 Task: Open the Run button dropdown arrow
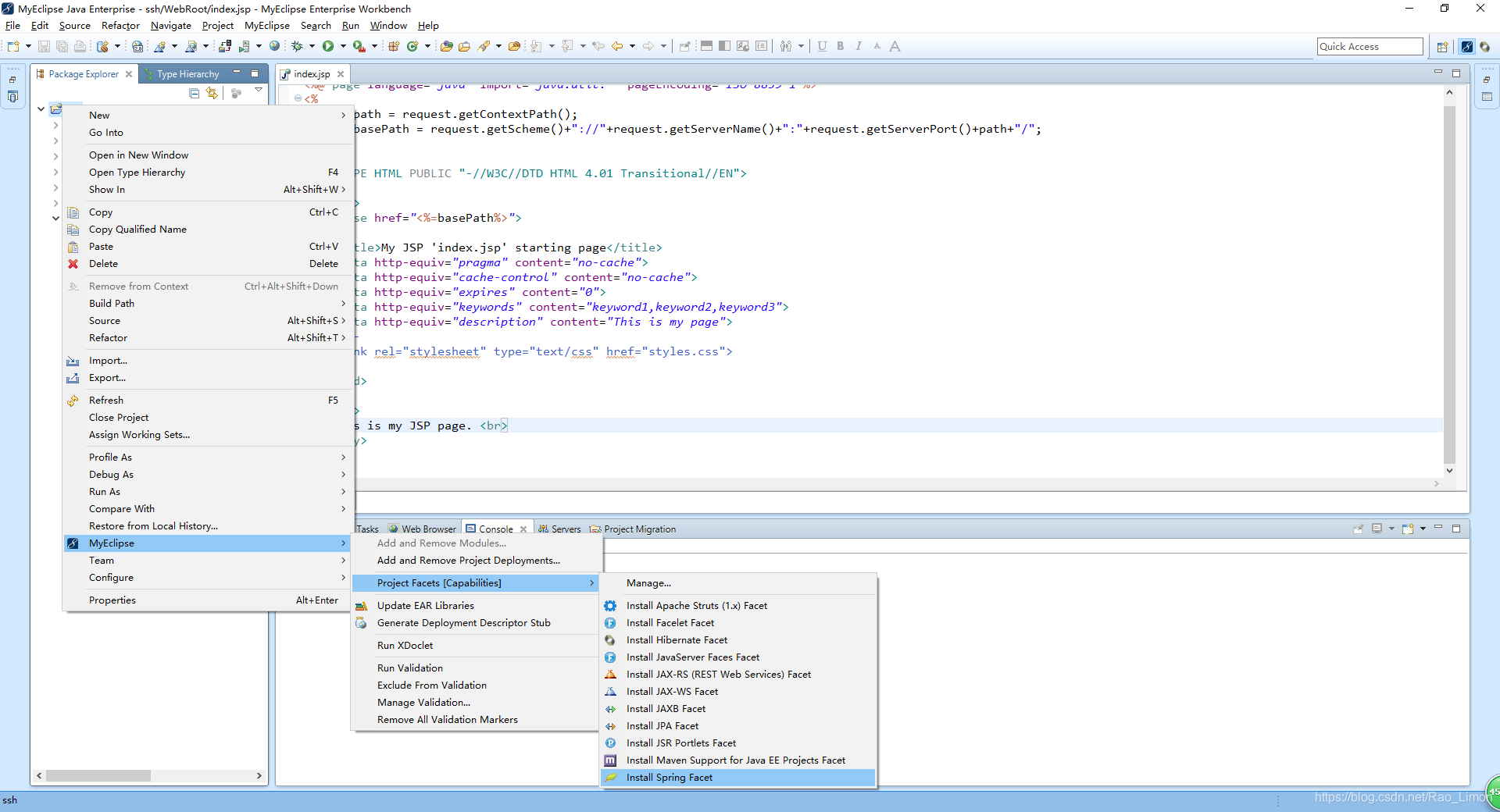click(343, 46)
